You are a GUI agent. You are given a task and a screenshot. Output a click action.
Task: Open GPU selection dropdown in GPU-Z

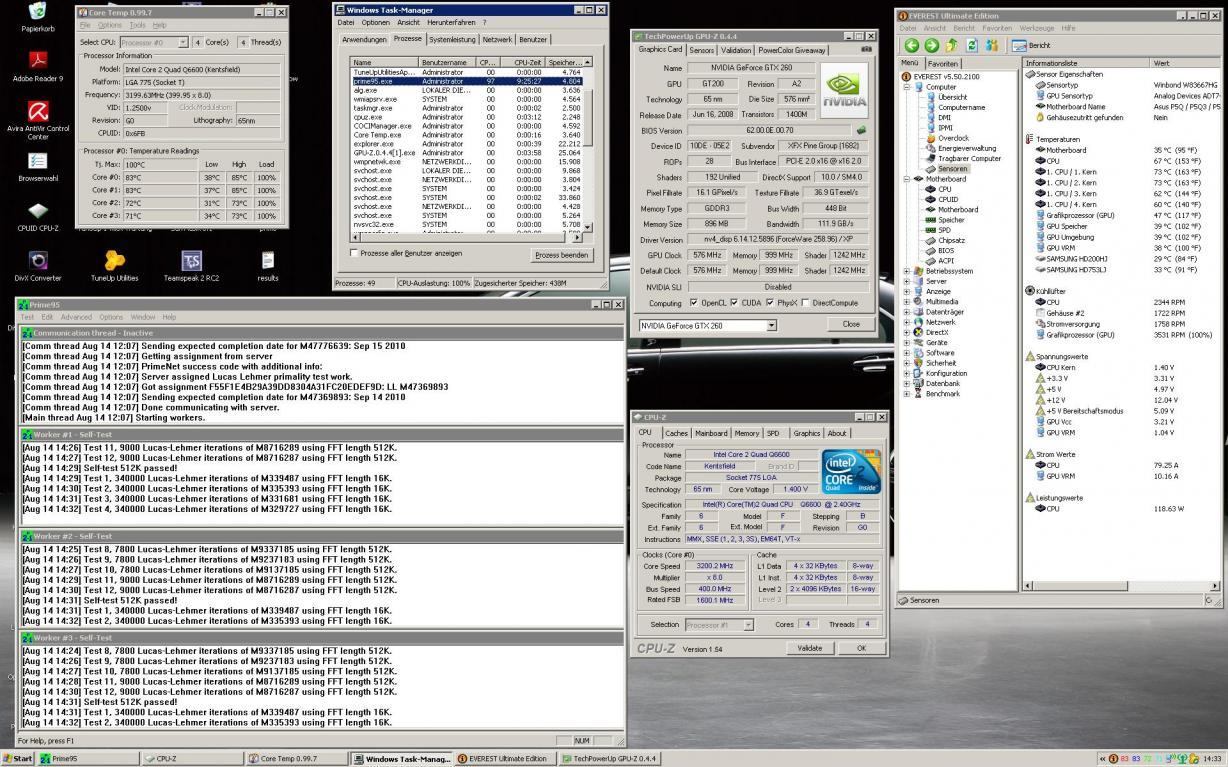click(x=771, y=325)
